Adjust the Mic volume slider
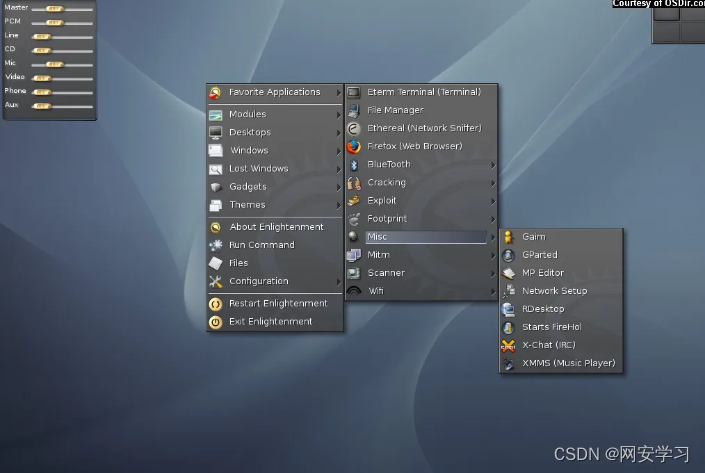Image resolution: width=705 pixels, height=473 pixels. 54,64
